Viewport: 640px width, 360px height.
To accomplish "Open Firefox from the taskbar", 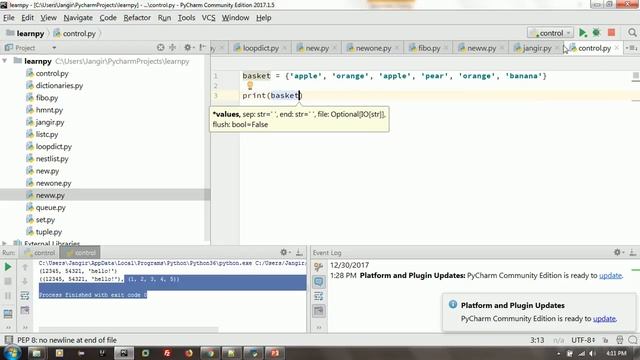I will point(189,353).
